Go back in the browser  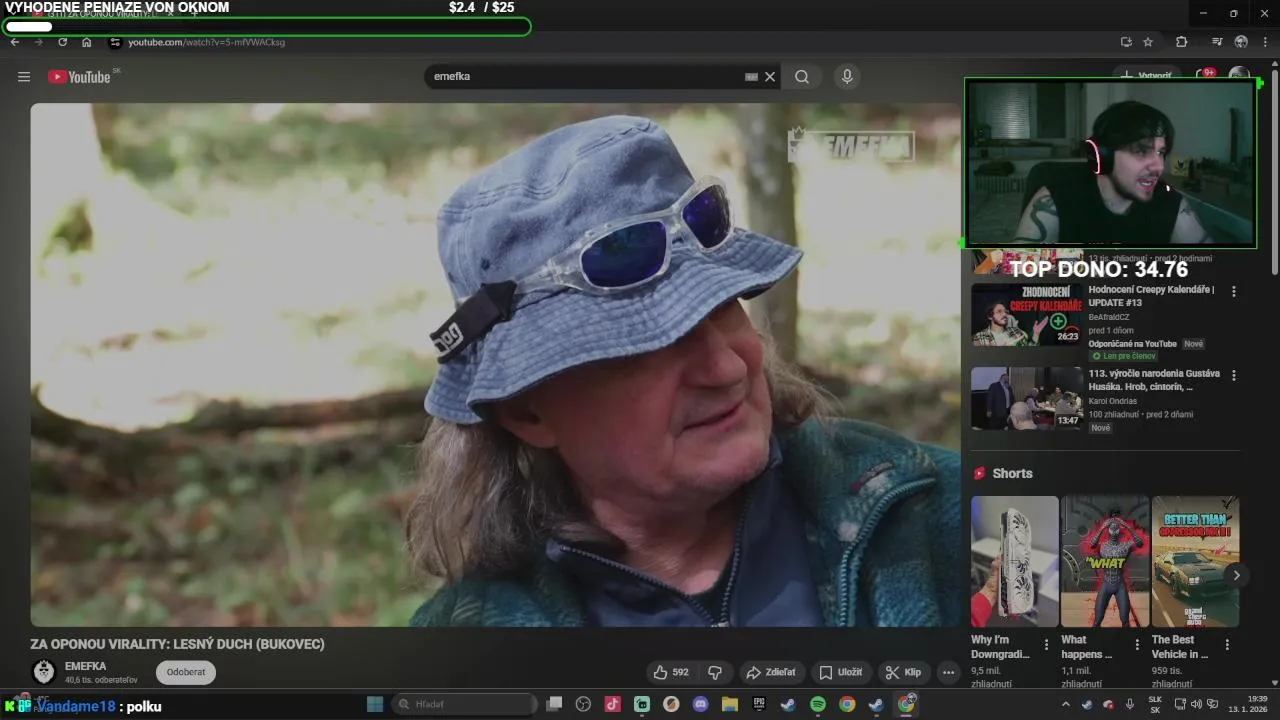pyautogui.click(x=15, y=42)
